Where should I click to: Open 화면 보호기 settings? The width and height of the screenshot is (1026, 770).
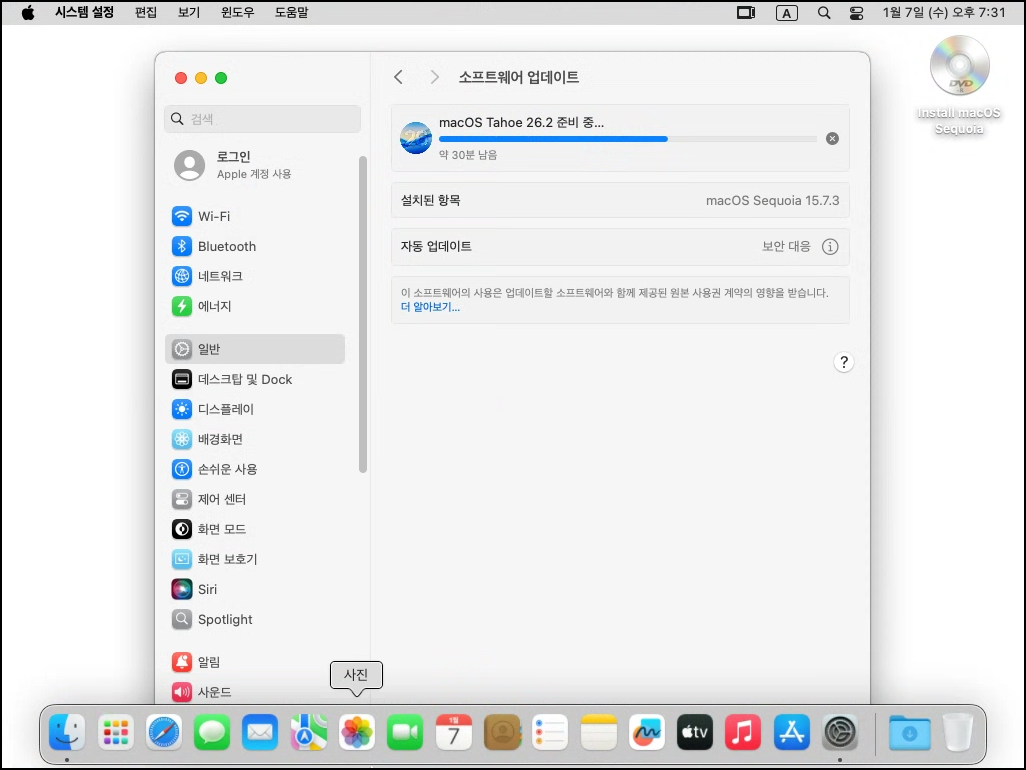click(x=255, y=559)
